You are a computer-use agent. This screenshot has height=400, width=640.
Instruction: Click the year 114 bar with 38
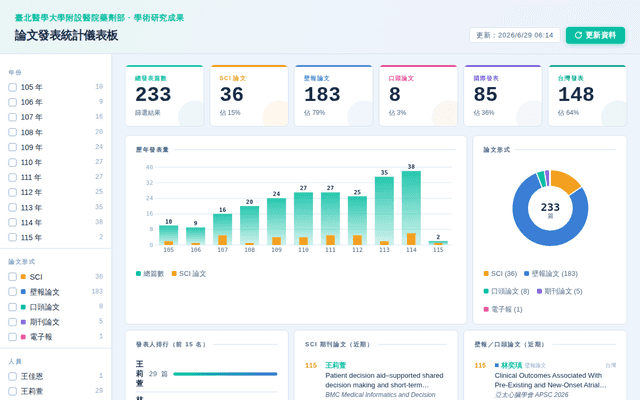click(411, 208)
